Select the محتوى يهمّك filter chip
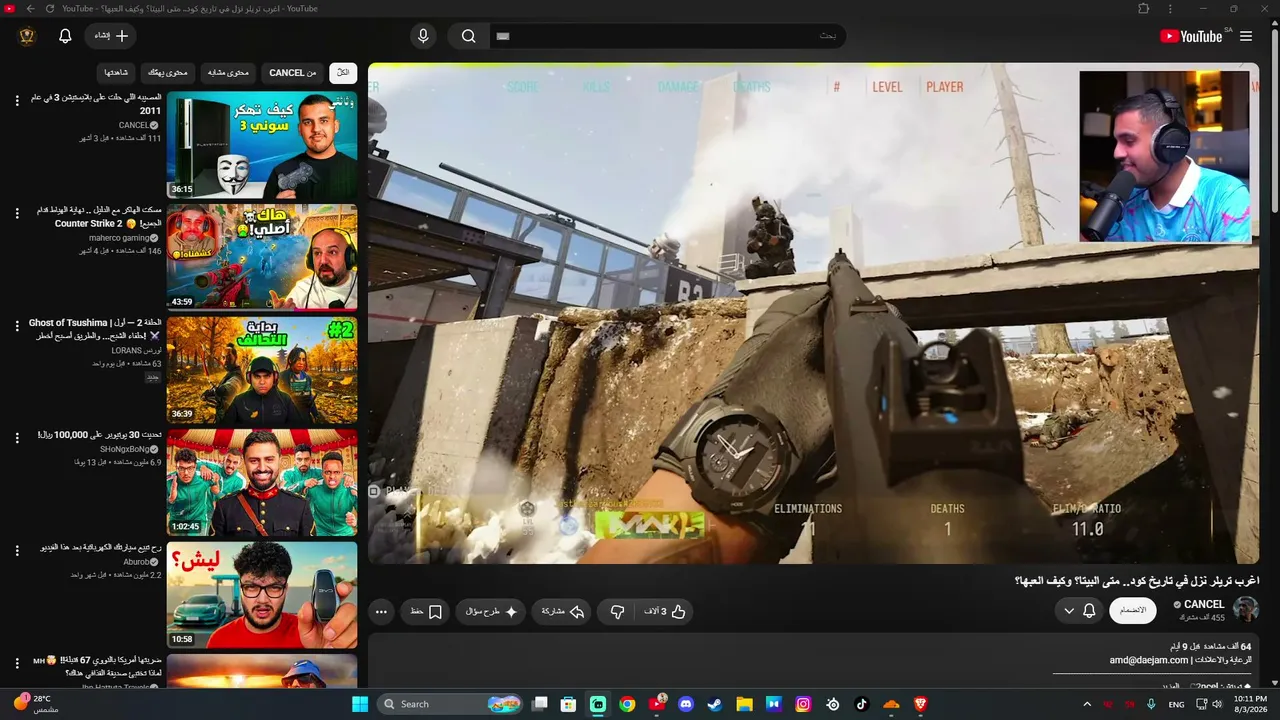 [x=168, y=73]
